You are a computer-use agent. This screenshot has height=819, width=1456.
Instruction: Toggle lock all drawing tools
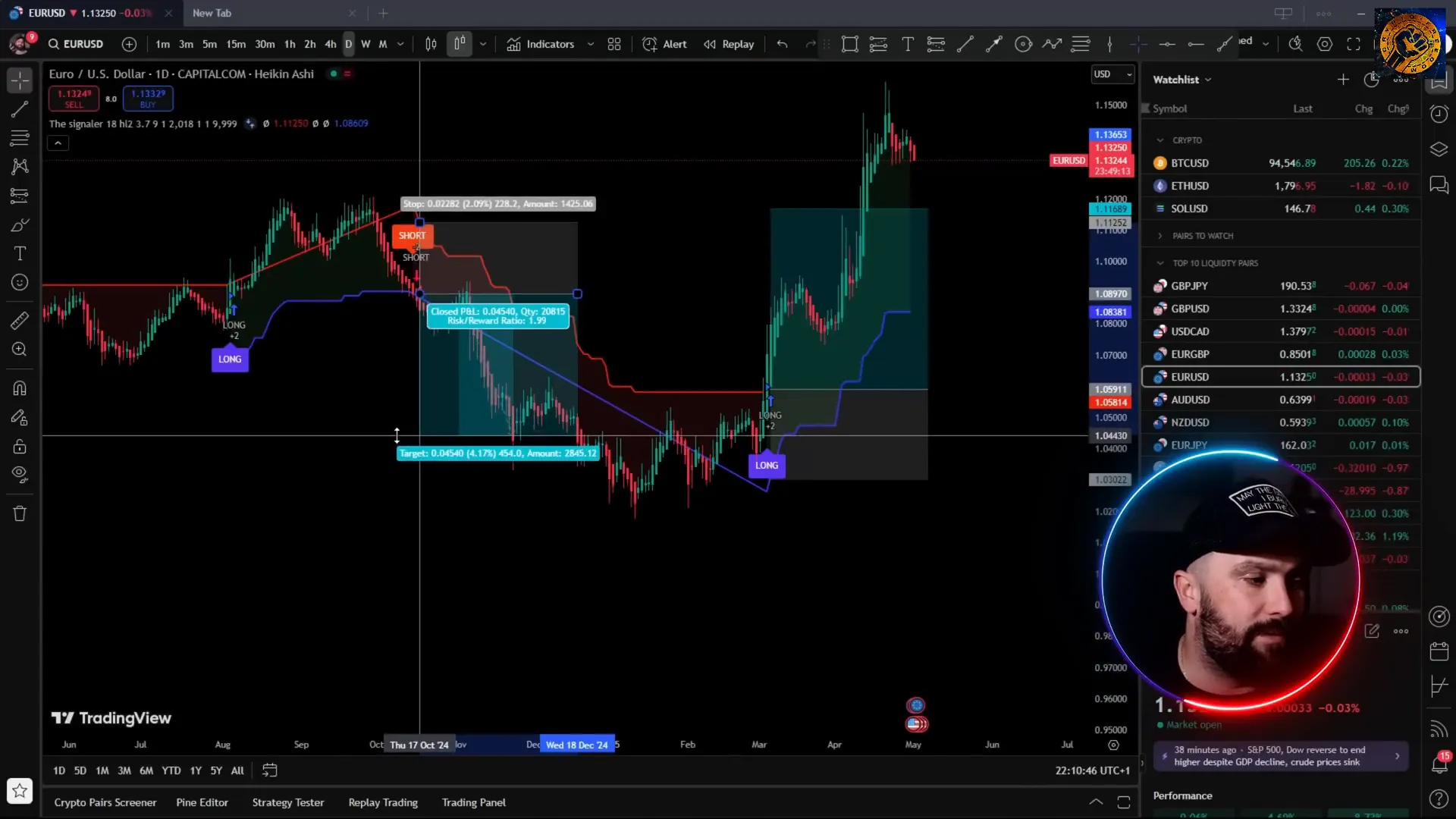tap(20, 446)
